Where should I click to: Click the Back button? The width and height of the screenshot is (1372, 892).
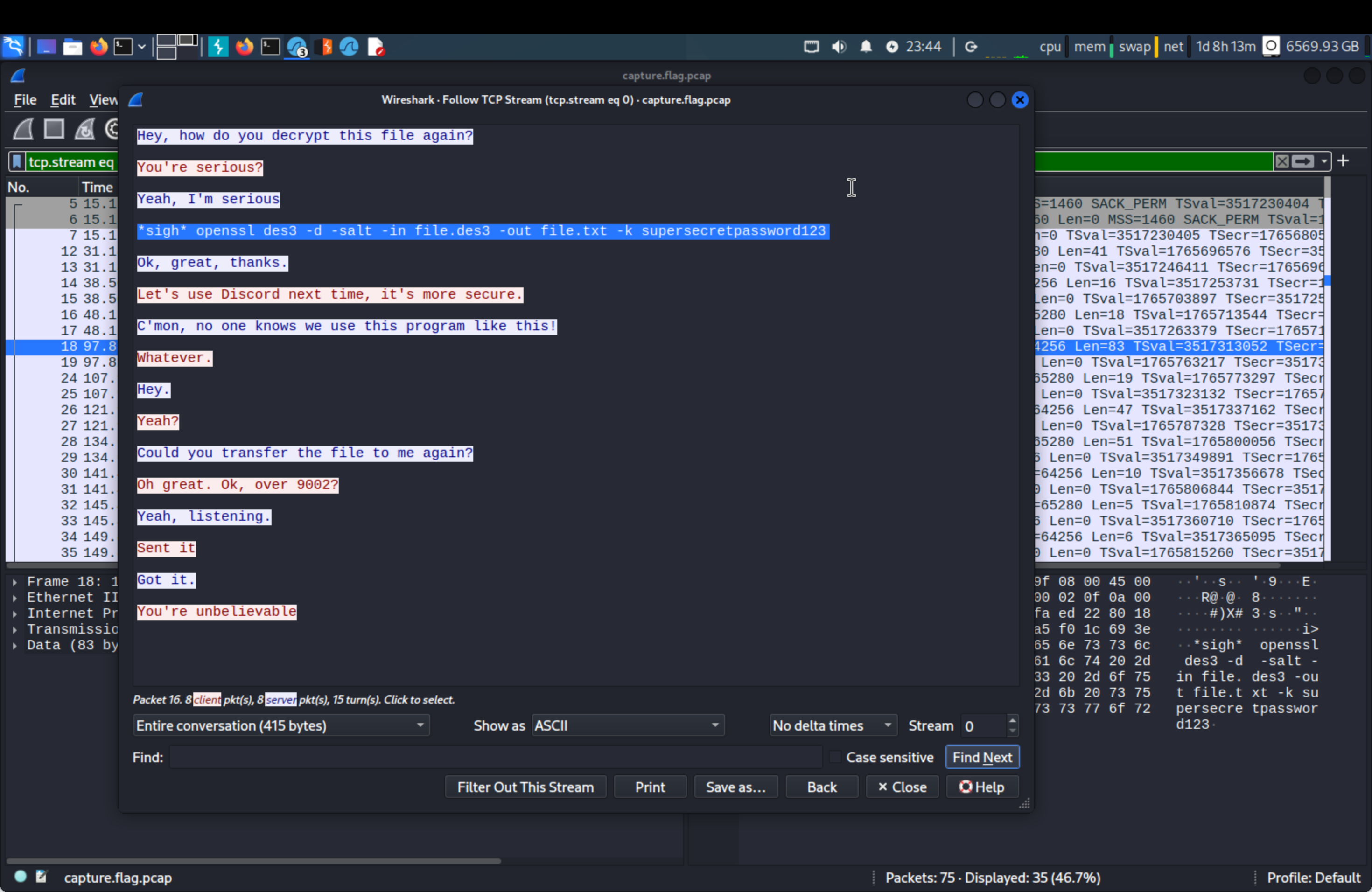pos(822,787)
